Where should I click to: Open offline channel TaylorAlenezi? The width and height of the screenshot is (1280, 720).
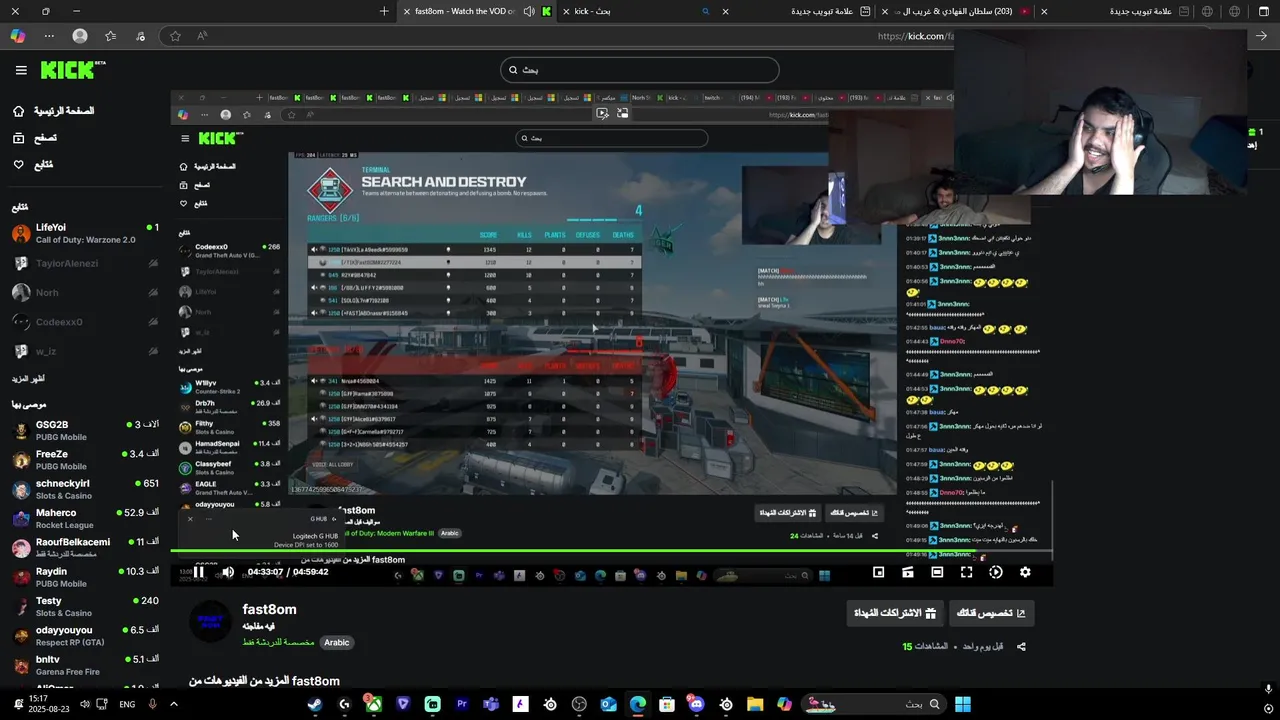coord(85,263)
